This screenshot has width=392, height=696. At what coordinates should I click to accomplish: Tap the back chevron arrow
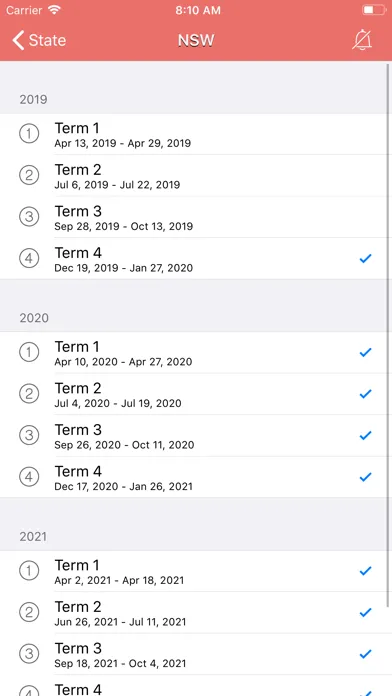pos(18,40)
